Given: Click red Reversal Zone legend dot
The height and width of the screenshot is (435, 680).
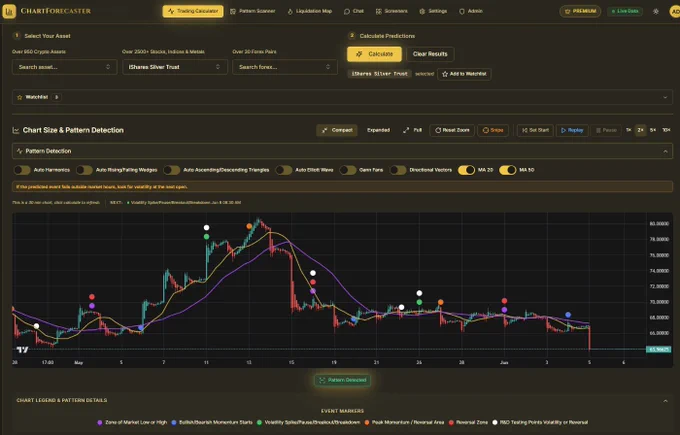Looking at the screenshot, I should 451,422.
